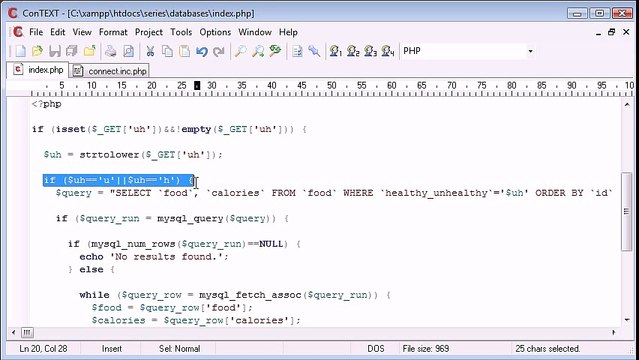Click the '$query = "SELECT' code line
This screenshot has width=639, height=360.
[x=334, y=193]
